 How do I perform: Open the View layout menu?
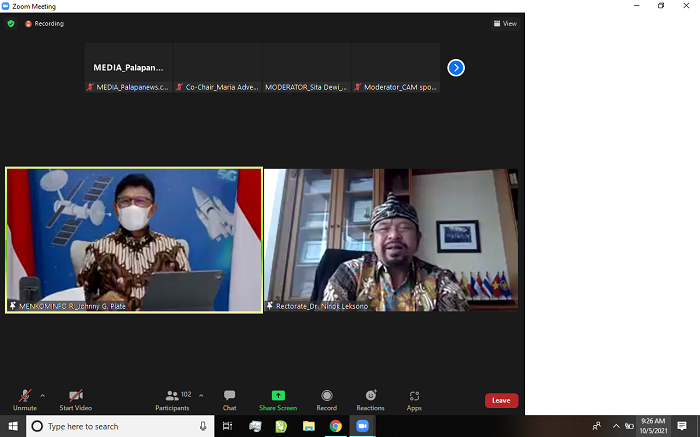coord(505,23)
